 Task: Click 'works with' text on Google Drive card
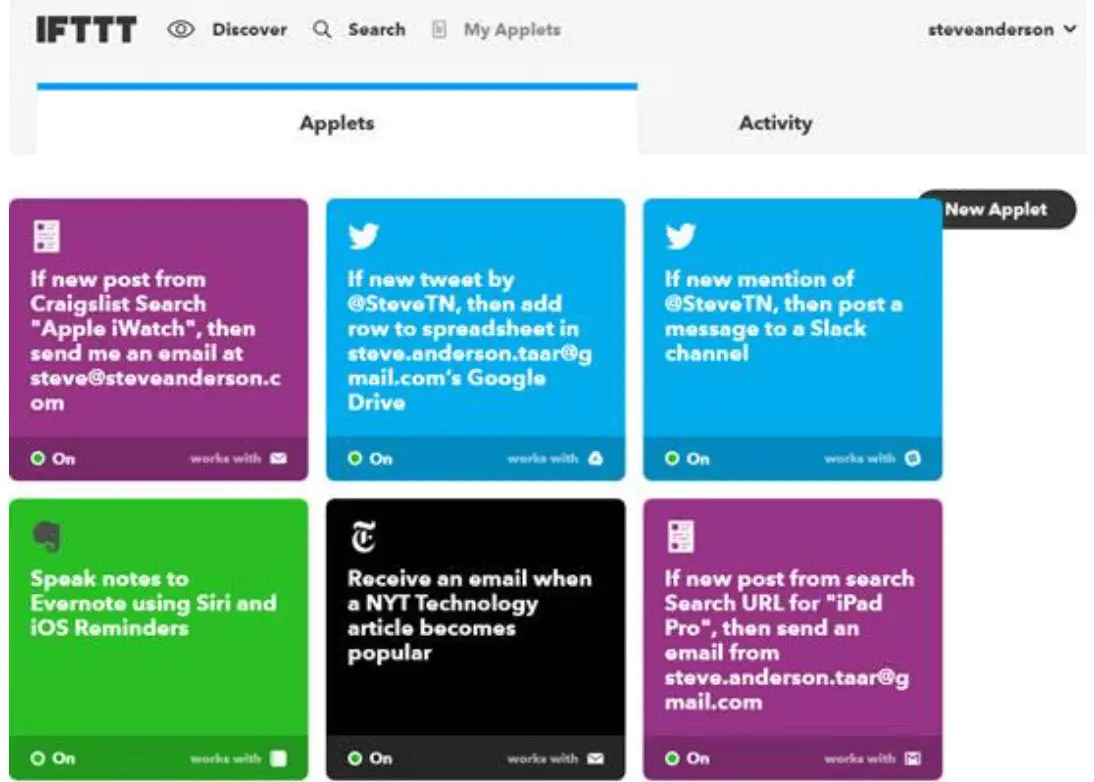[543, 458]
